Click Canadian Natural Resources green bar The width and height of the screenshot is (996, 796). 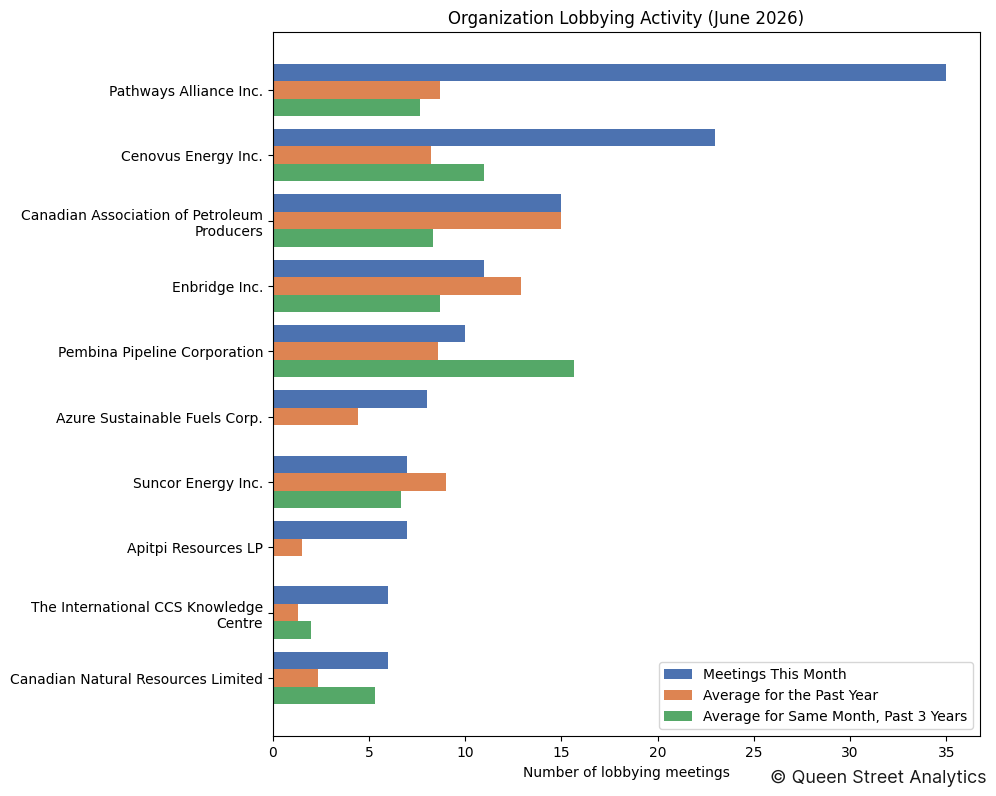click(x=325, y=695)
